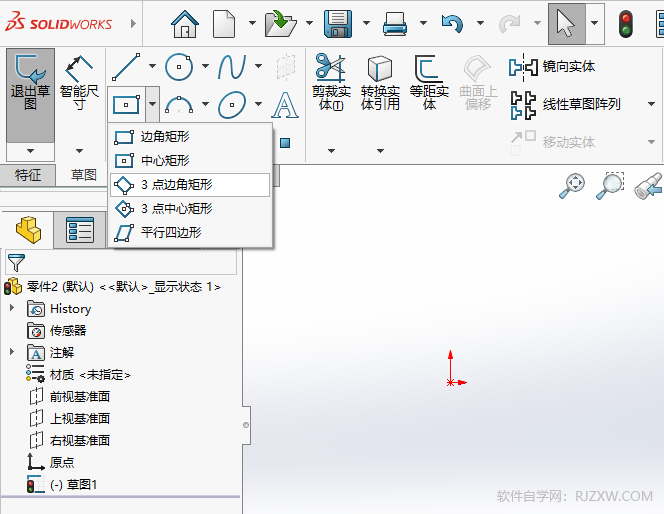
Task: Open a file using the Open folder icon
Action: tap(280, 24)
